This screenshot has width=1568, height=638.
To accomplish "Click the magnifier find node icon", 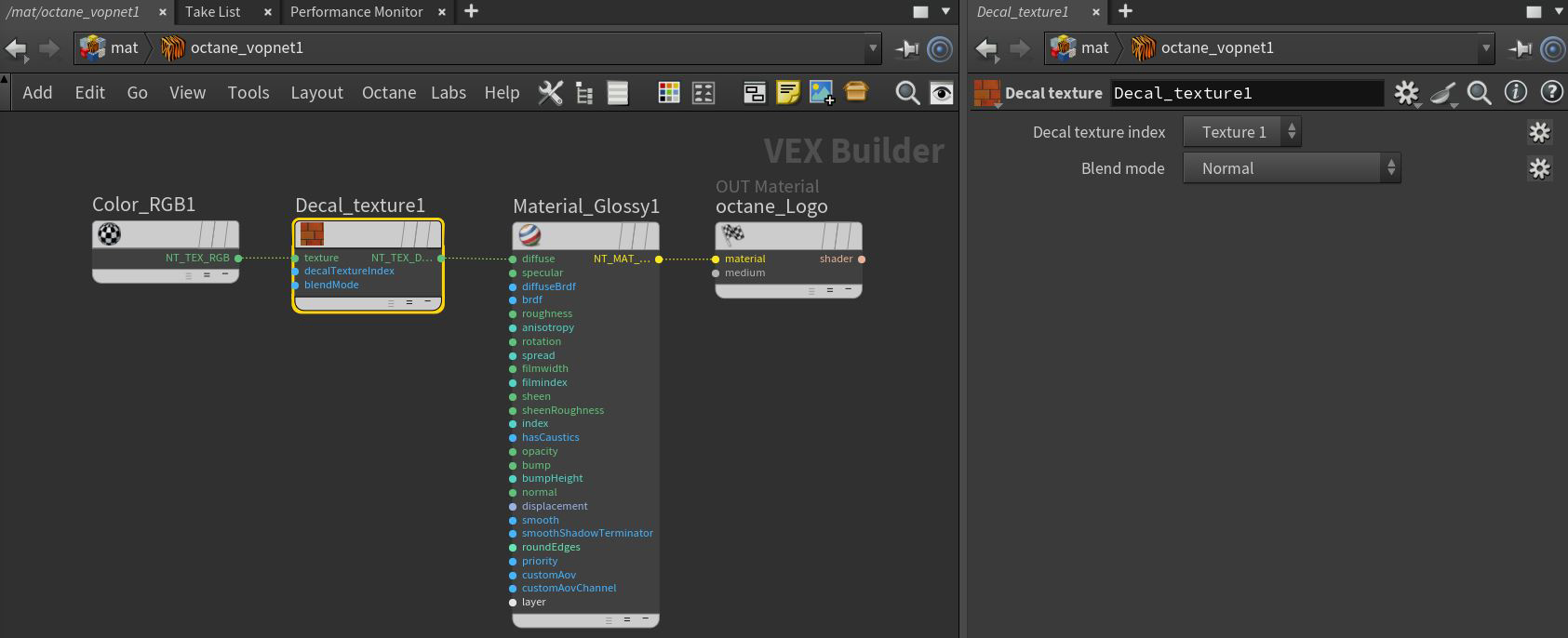I will click(906, 93).
